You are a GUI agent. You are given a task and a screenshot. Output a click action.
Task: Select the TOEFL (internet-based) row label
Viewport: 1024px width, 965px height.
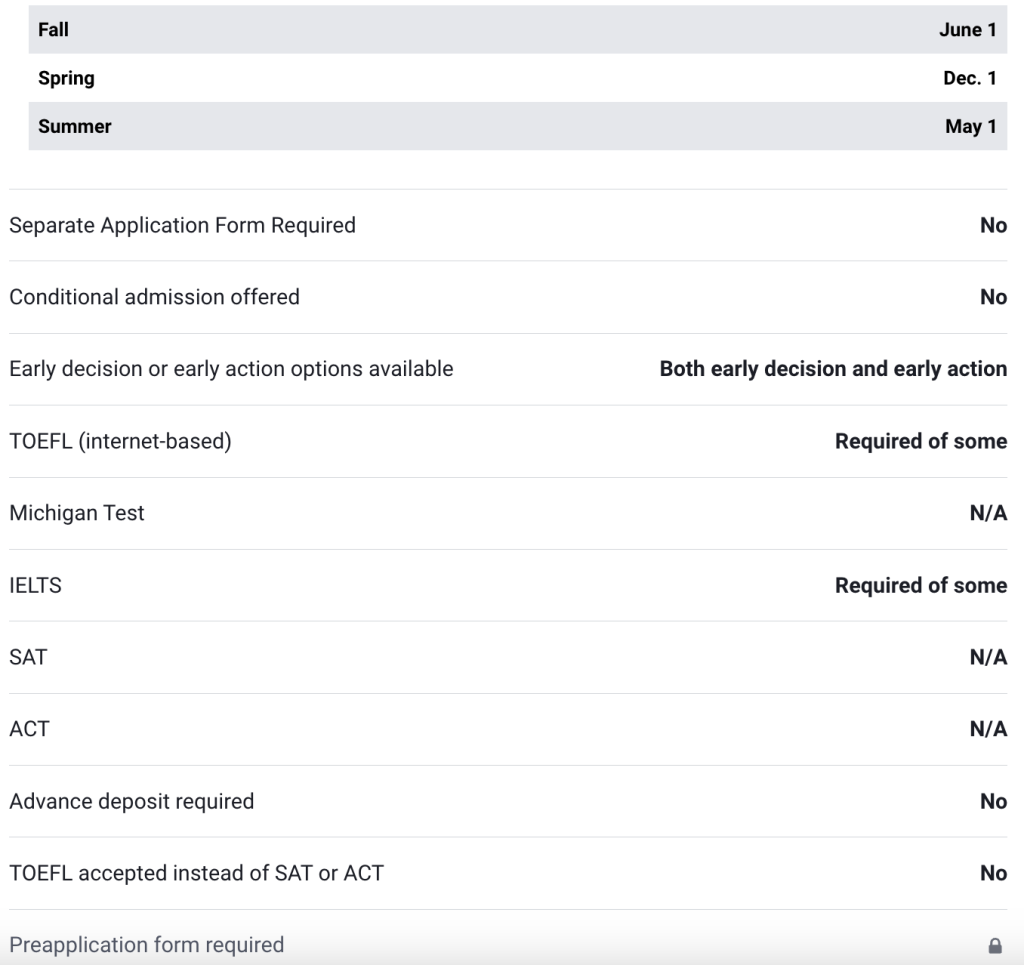pyautogui.click(x=120, y=441)
